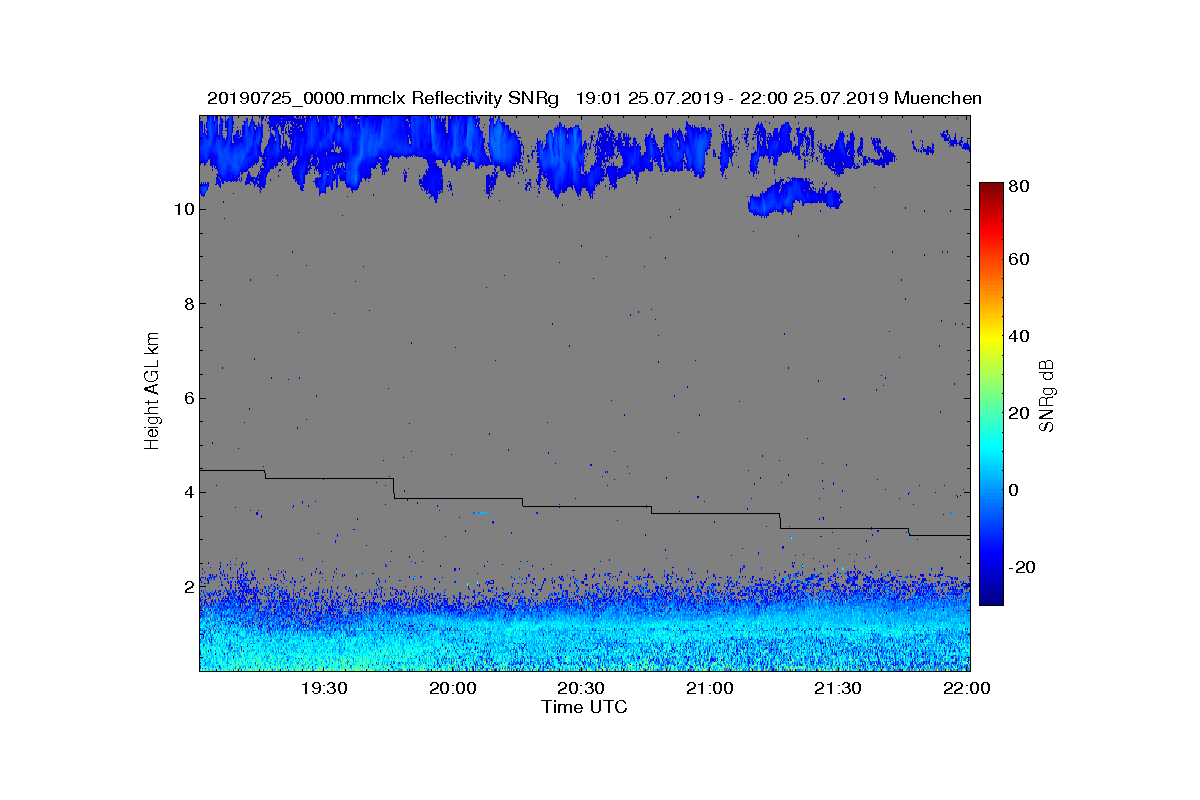
Task: Click the height tick label 2
Action: tap(188, 586)
